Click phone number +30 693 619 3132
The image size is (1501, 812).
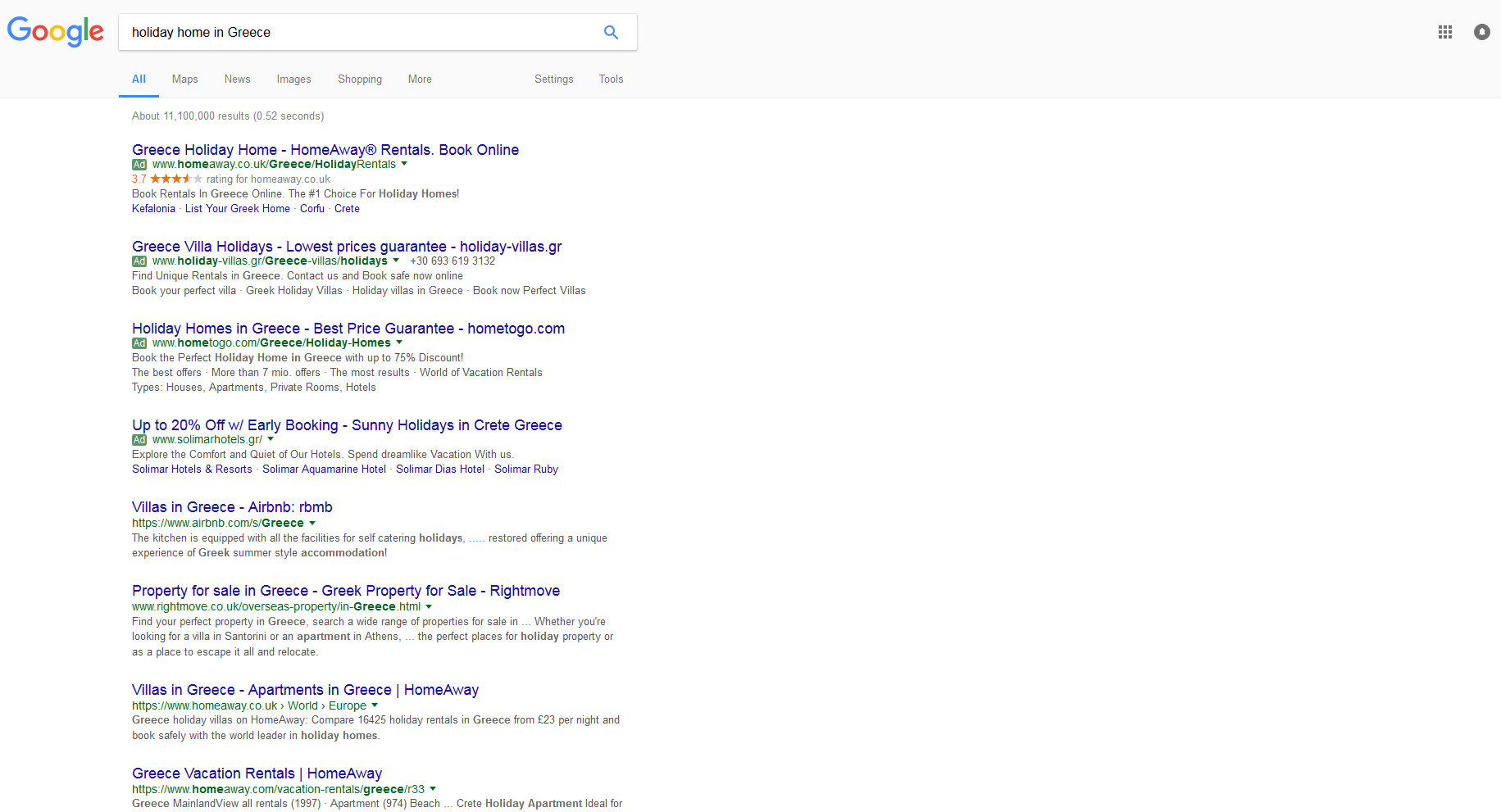point(453,261)
